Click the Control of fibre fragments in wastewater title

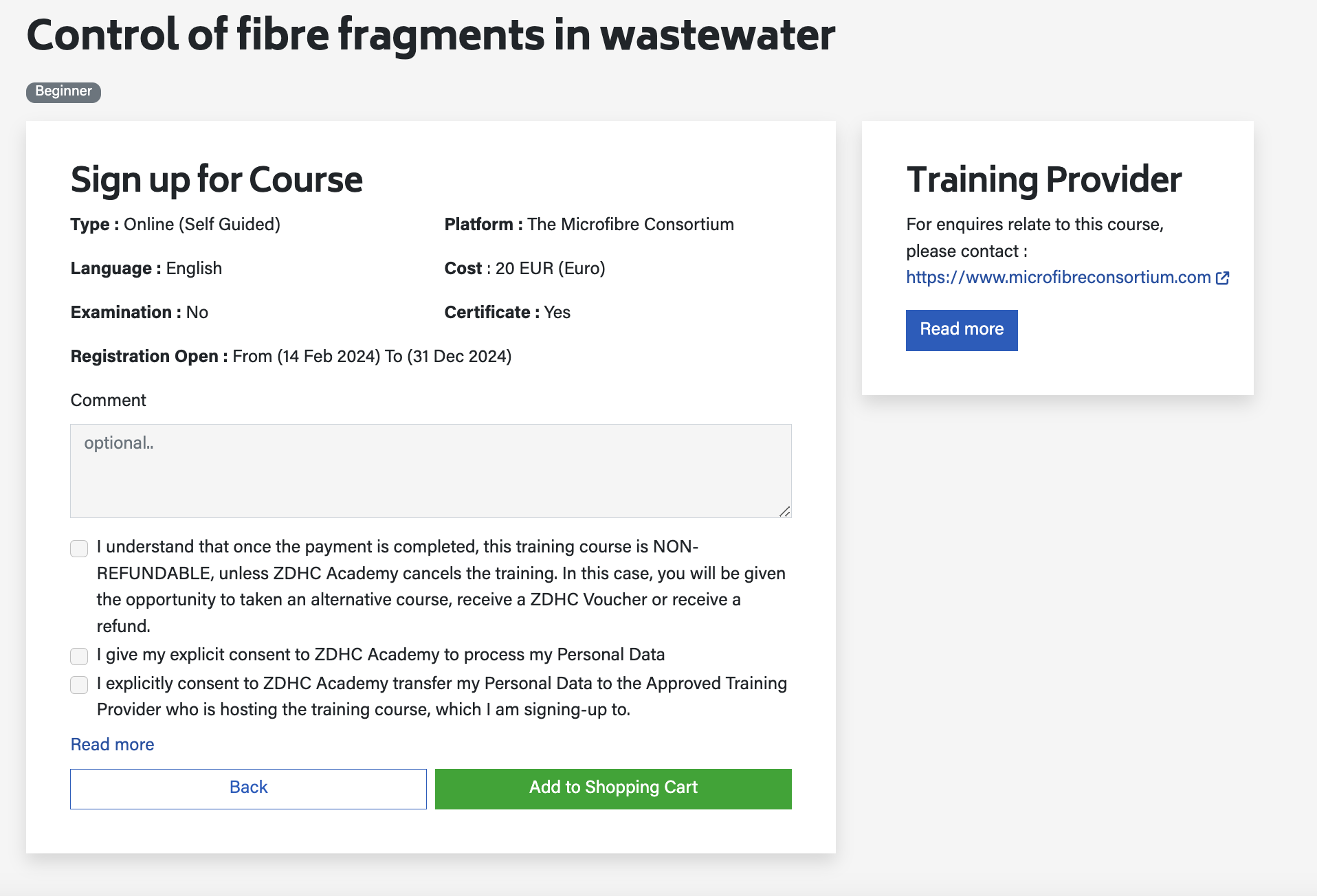[x=430, y=34]
